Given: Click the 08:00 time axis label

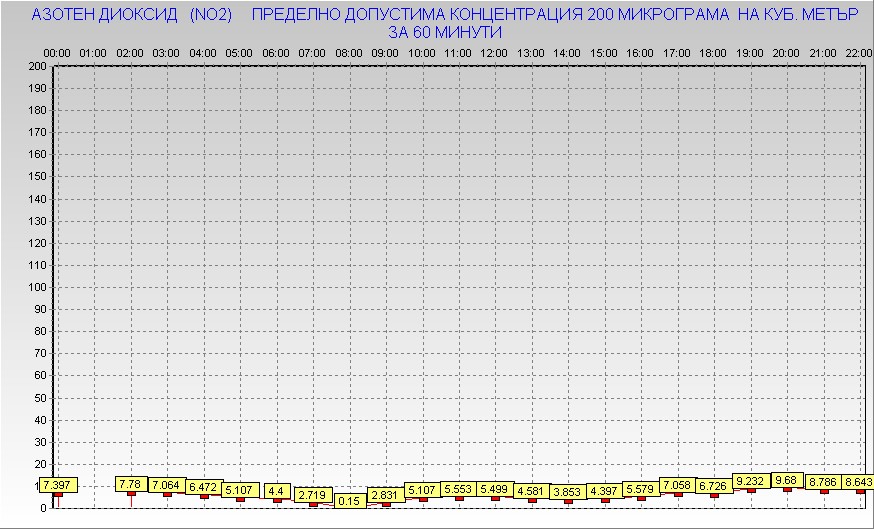Looking at the screenshot, I should tap(349, 52).
